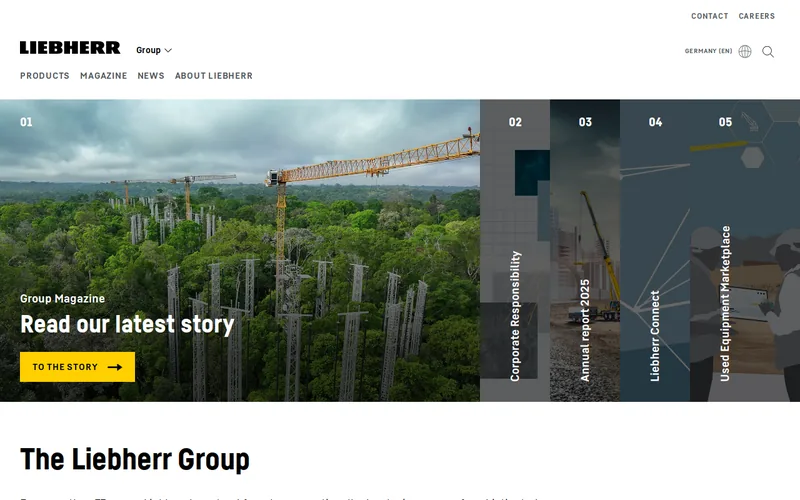Image resolution: width=800 pixels, height=500 pixels.
Task: Go to the Contact page
Action: [x=710, y=16]
